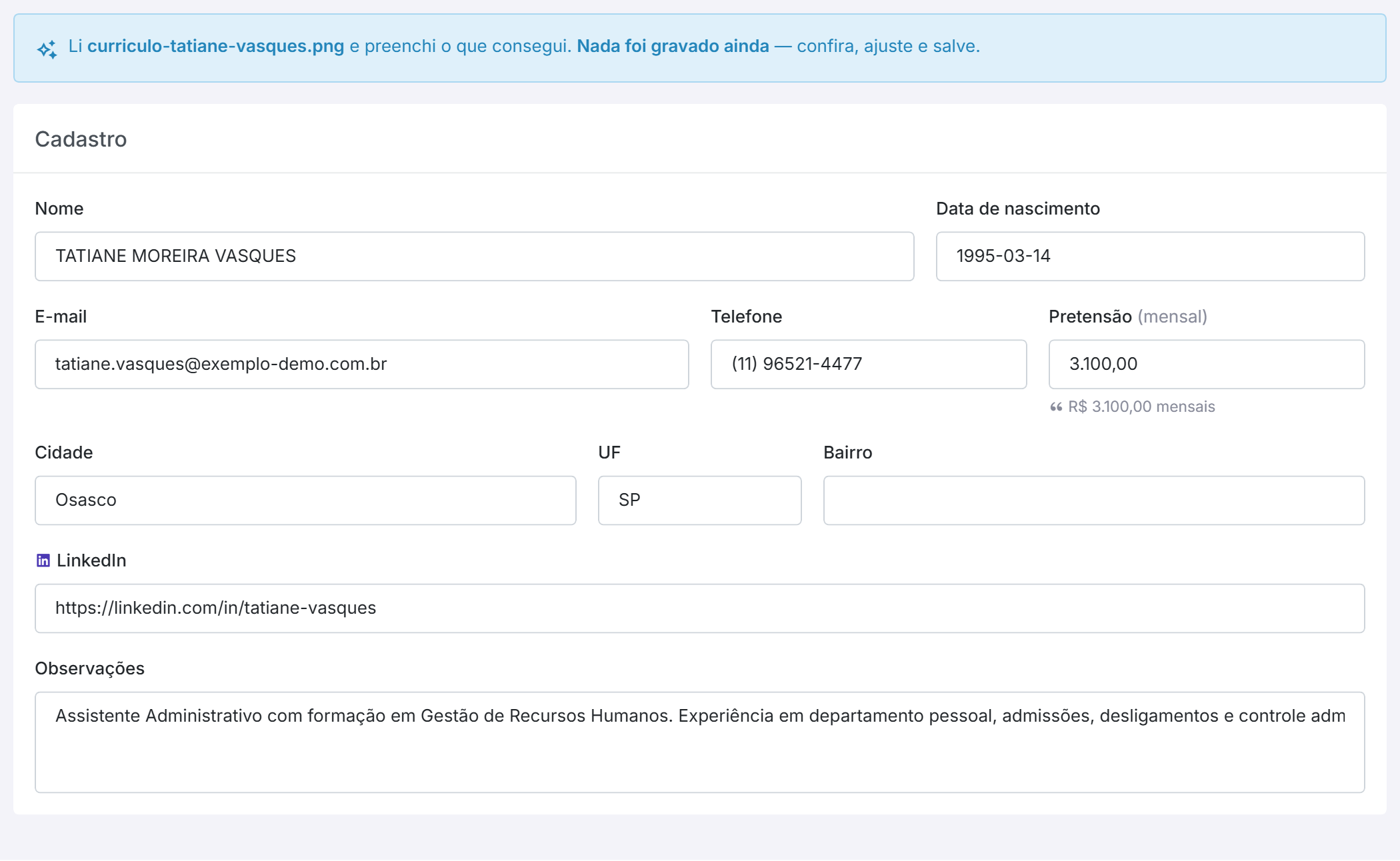Click the 'Data de nascimento' label

tap(1018, 209)
